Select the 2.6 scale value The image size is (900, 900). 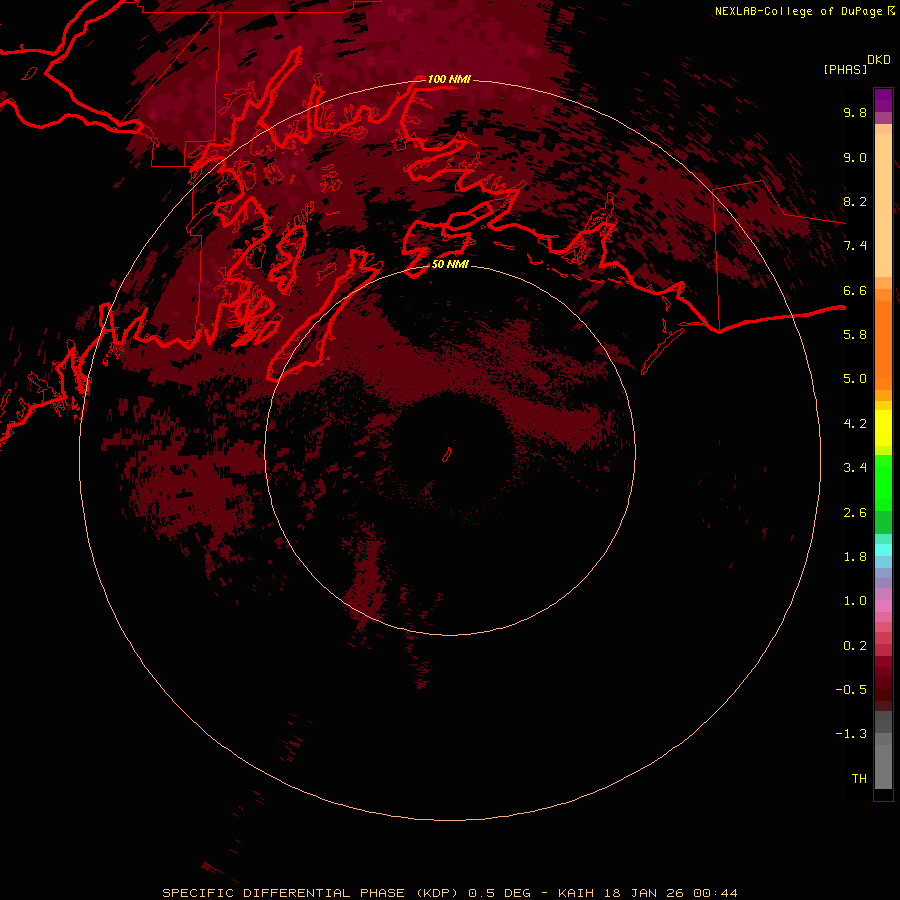click(855, 513)
